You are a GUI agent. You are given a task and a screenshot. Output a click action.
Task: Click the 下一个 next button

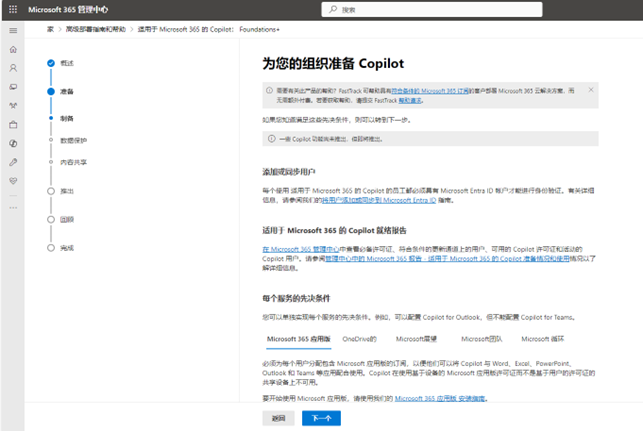(x=322, y=418)
